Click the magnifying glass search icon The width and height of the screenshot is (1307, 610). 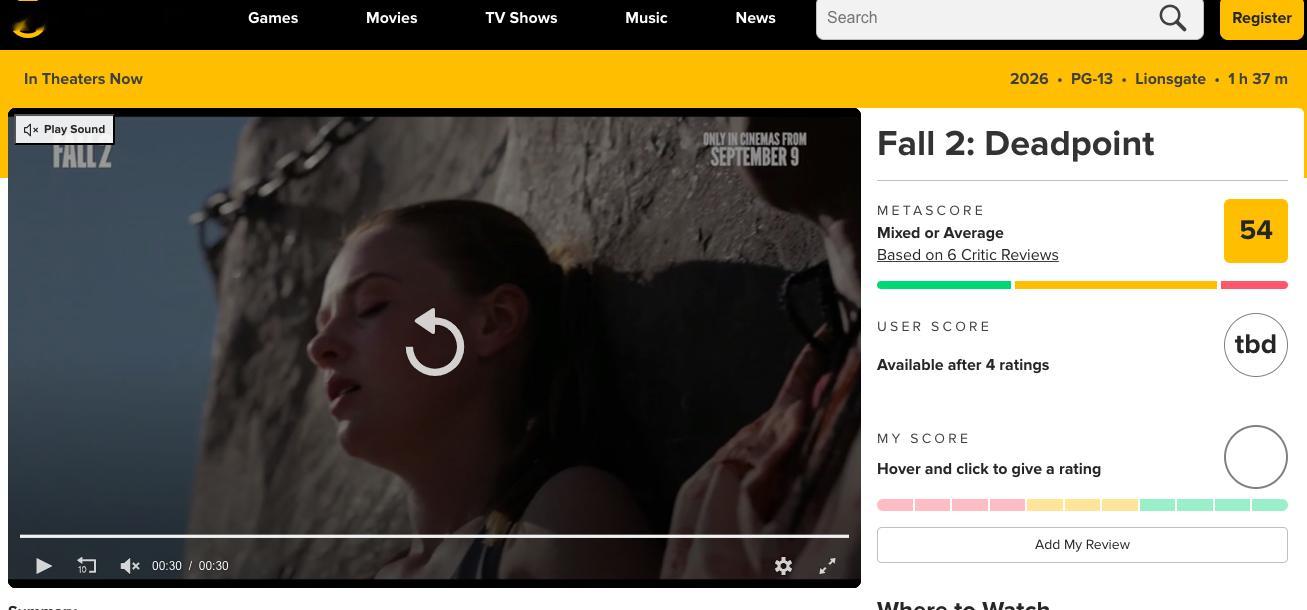1173,18
